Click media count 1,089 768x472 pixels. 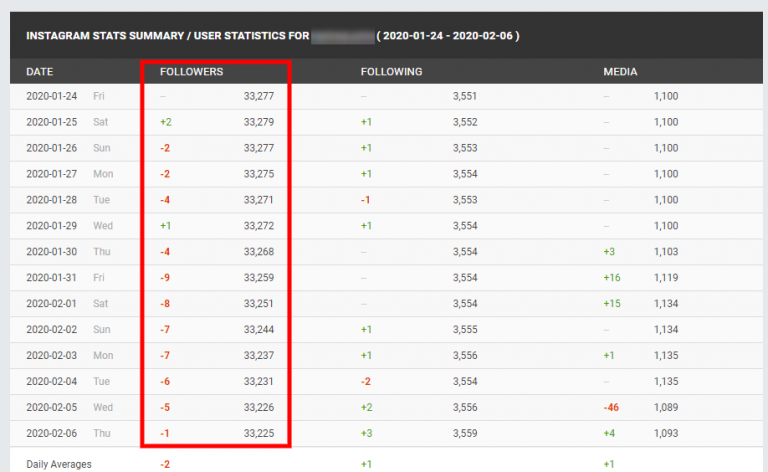click(x=666, y=407)
